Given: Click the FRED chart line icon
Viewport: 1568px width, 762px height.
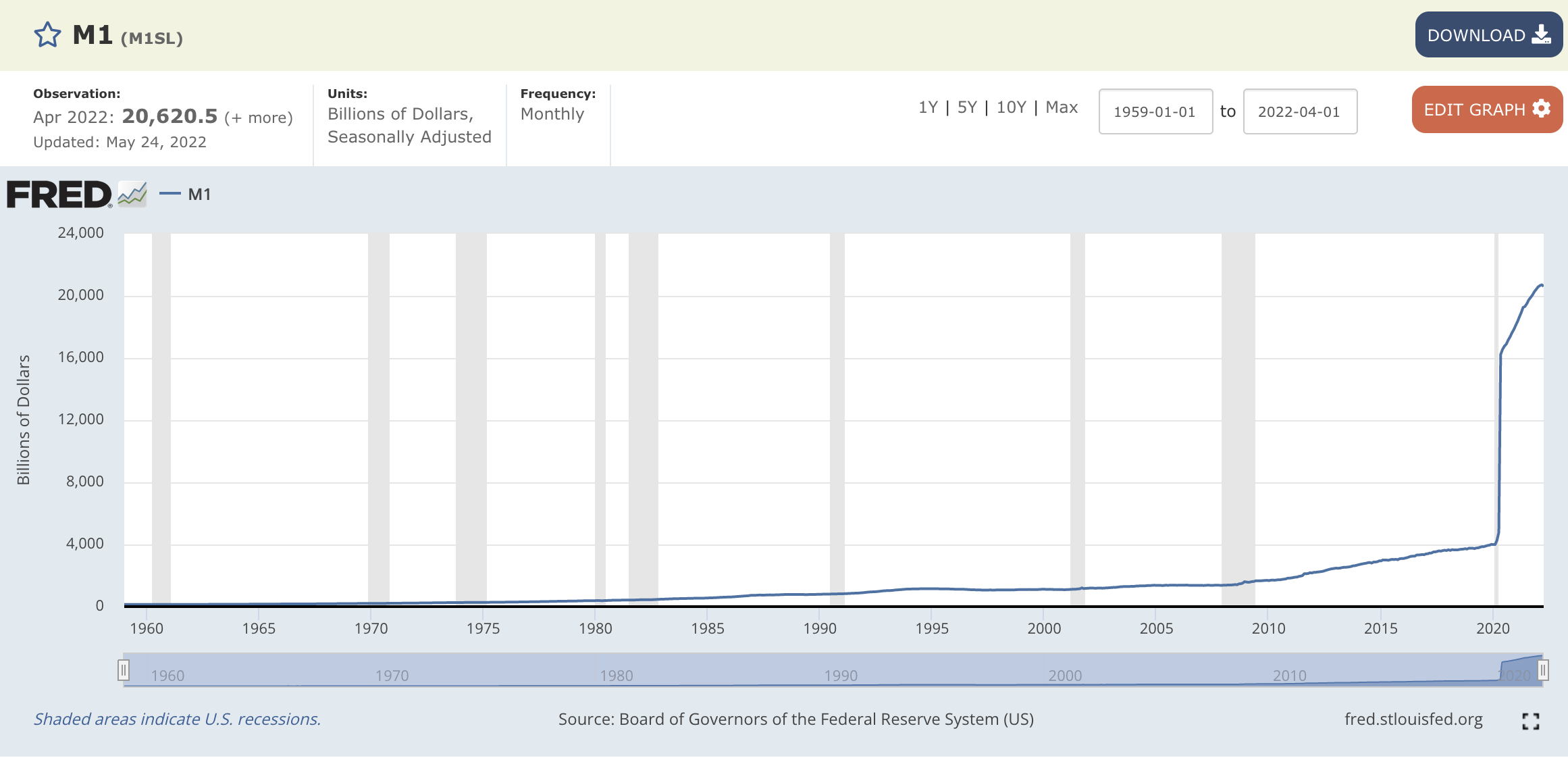Looking at the screenshot, I should (132, 195).
